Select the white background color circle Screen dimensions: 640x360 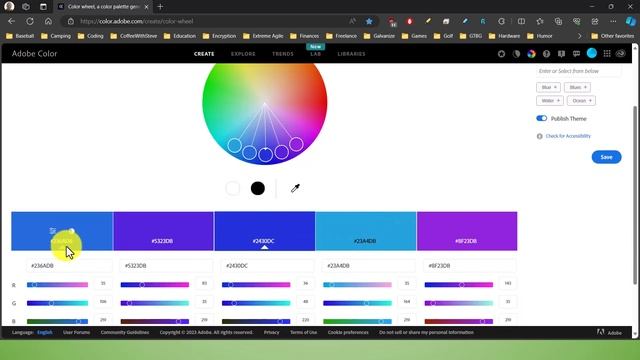233,188
